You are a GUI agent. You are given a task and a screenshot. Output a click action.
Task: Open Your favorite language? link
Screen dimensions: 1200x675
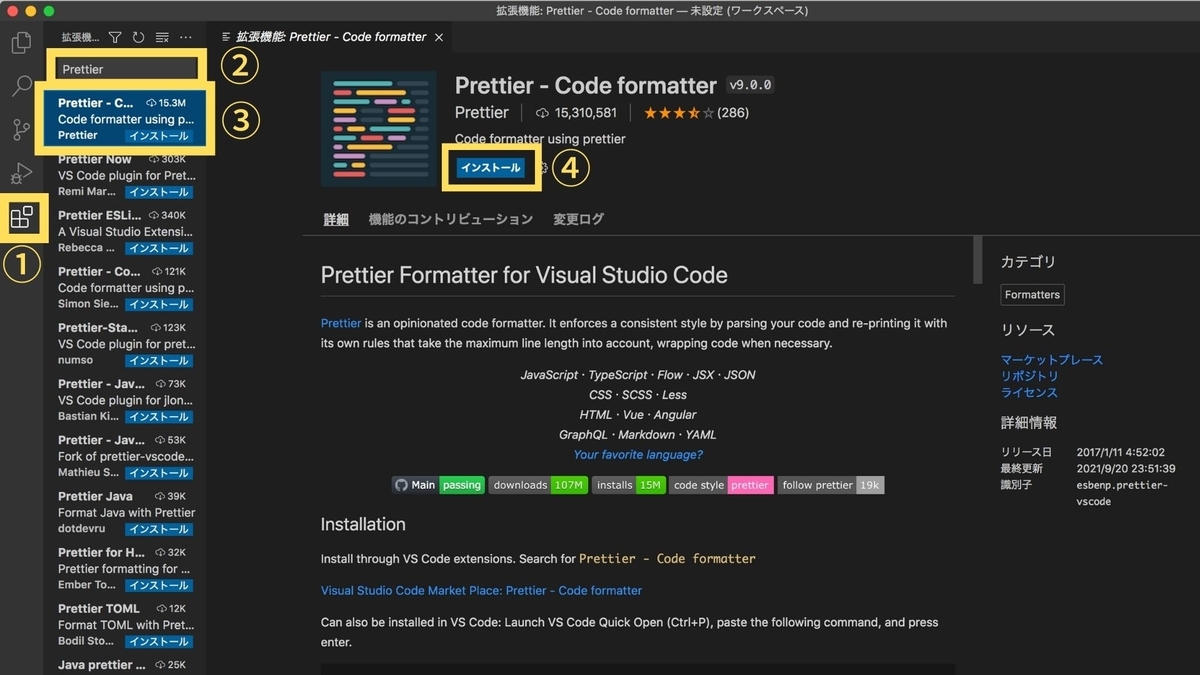coord(638,454)
